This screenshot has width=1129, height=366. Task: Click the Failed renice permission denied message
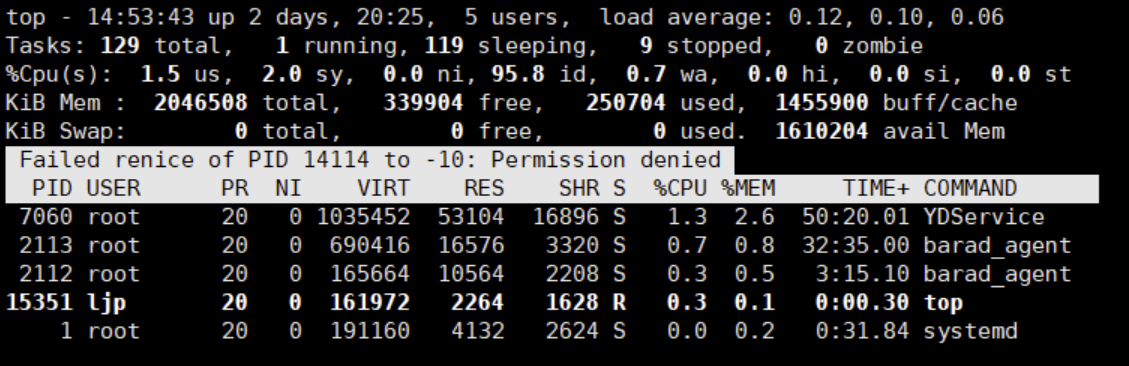click(x=370, y=160)
